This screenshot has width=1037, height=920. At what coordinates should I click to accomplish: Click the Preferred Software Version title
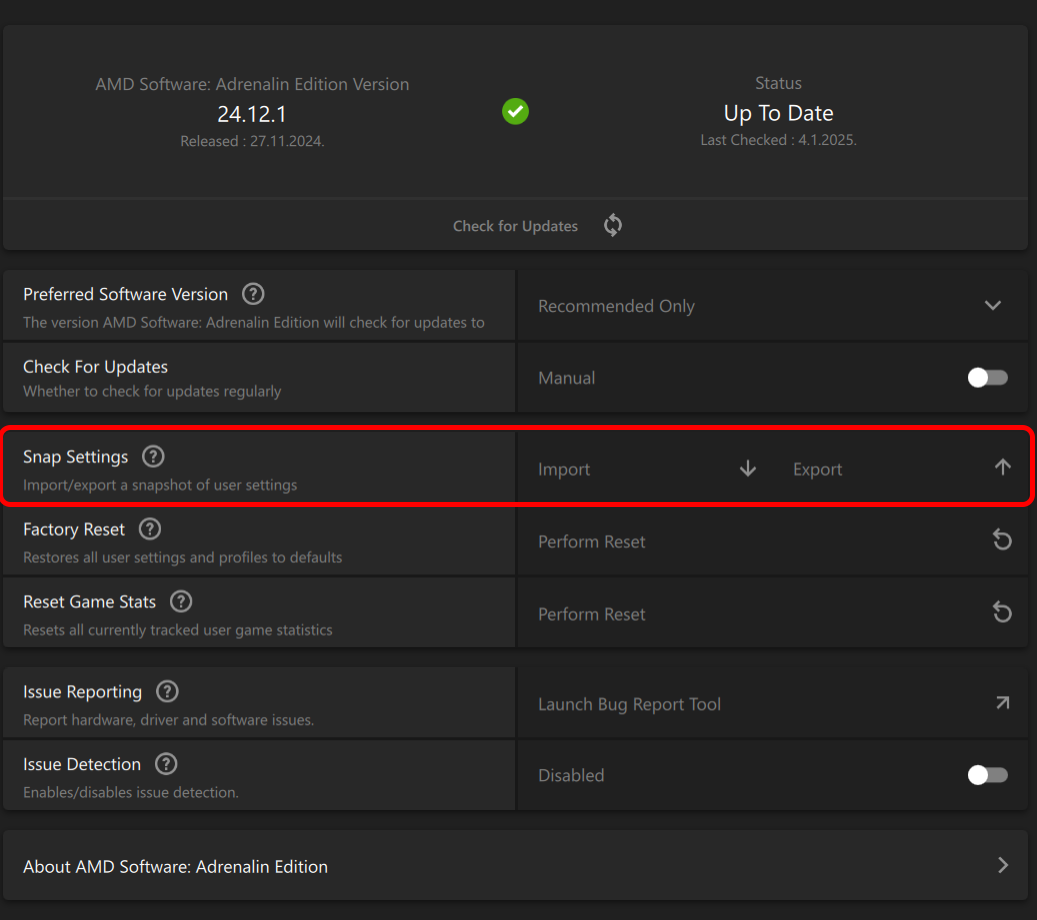[126, 294]
